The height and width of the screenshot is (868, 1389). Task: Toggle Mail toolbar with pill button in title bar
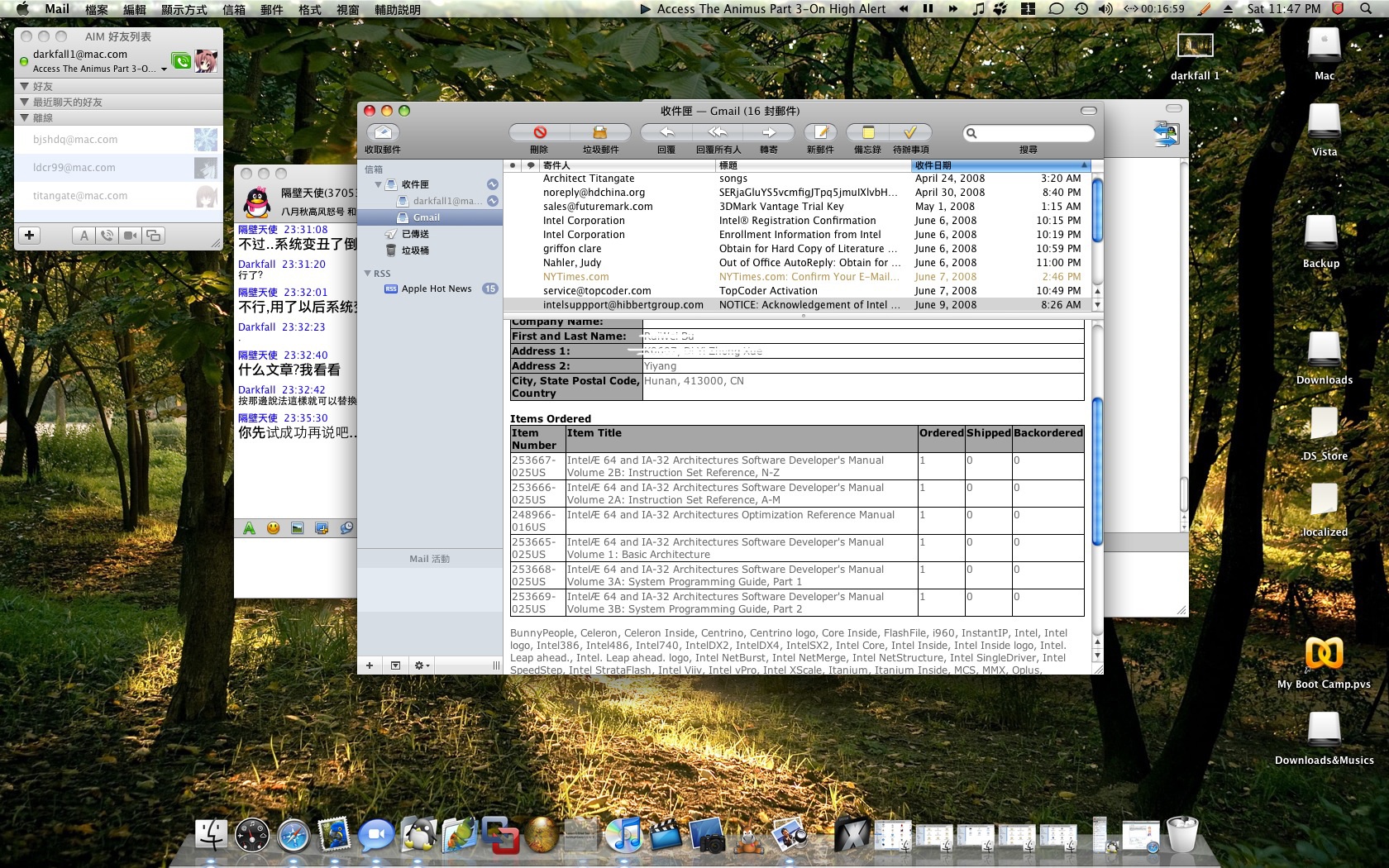[1089, 111]
